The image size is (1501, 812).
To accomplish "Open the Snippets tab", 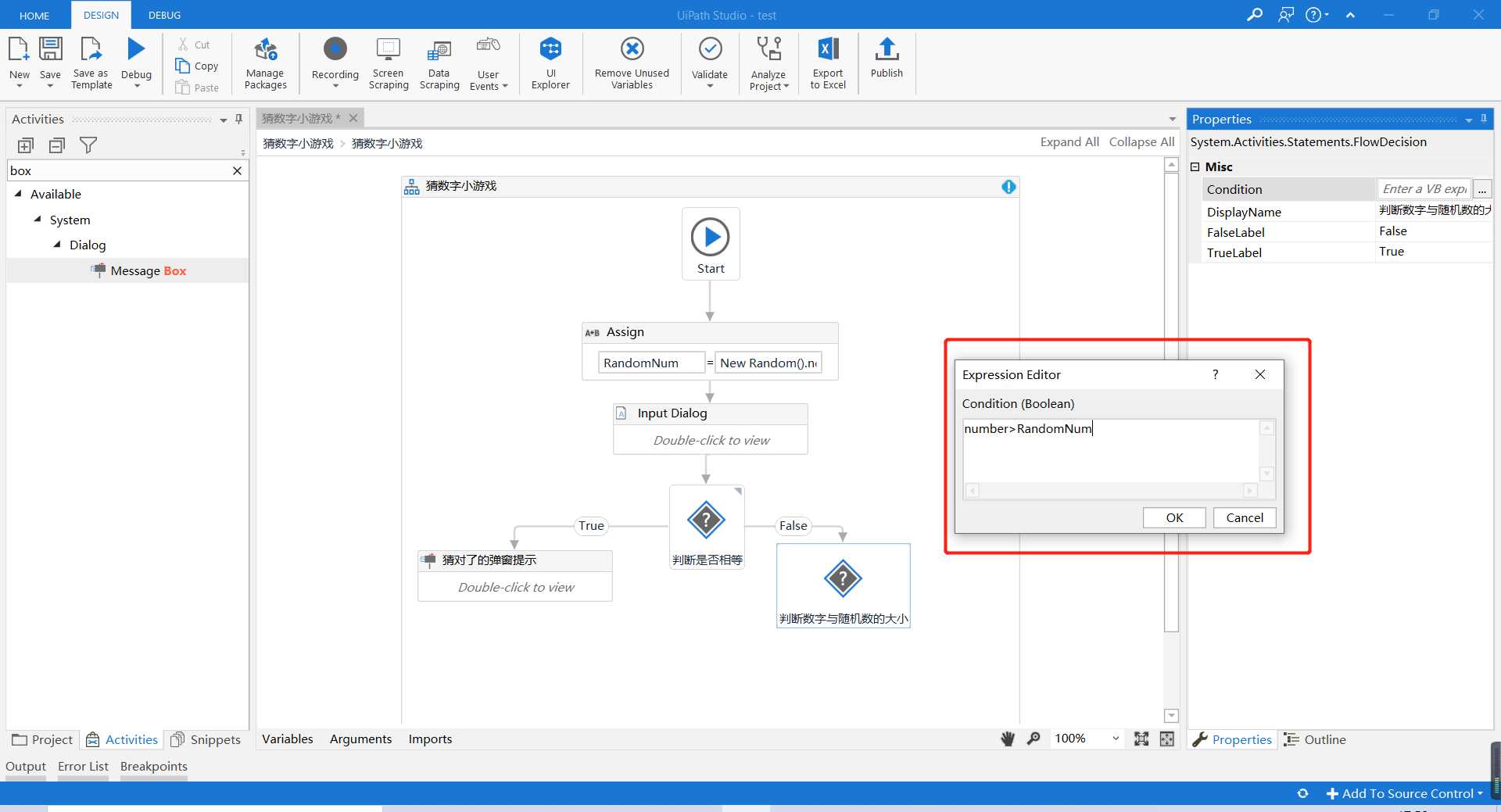I will pos(206,739).
